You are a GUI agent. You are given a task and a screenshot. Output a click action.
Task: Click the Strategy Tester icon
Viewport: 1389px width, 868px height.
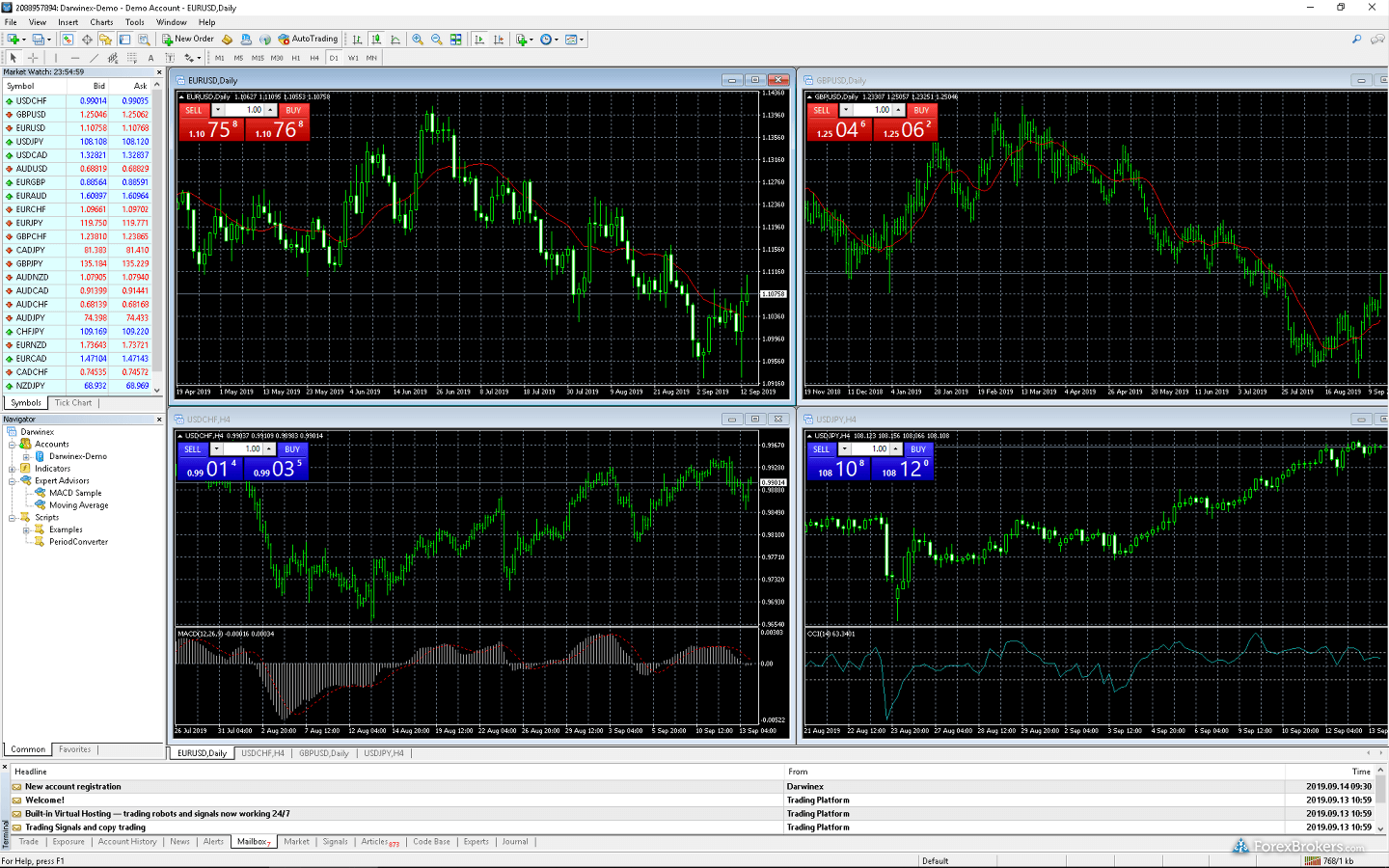point(144,40)
